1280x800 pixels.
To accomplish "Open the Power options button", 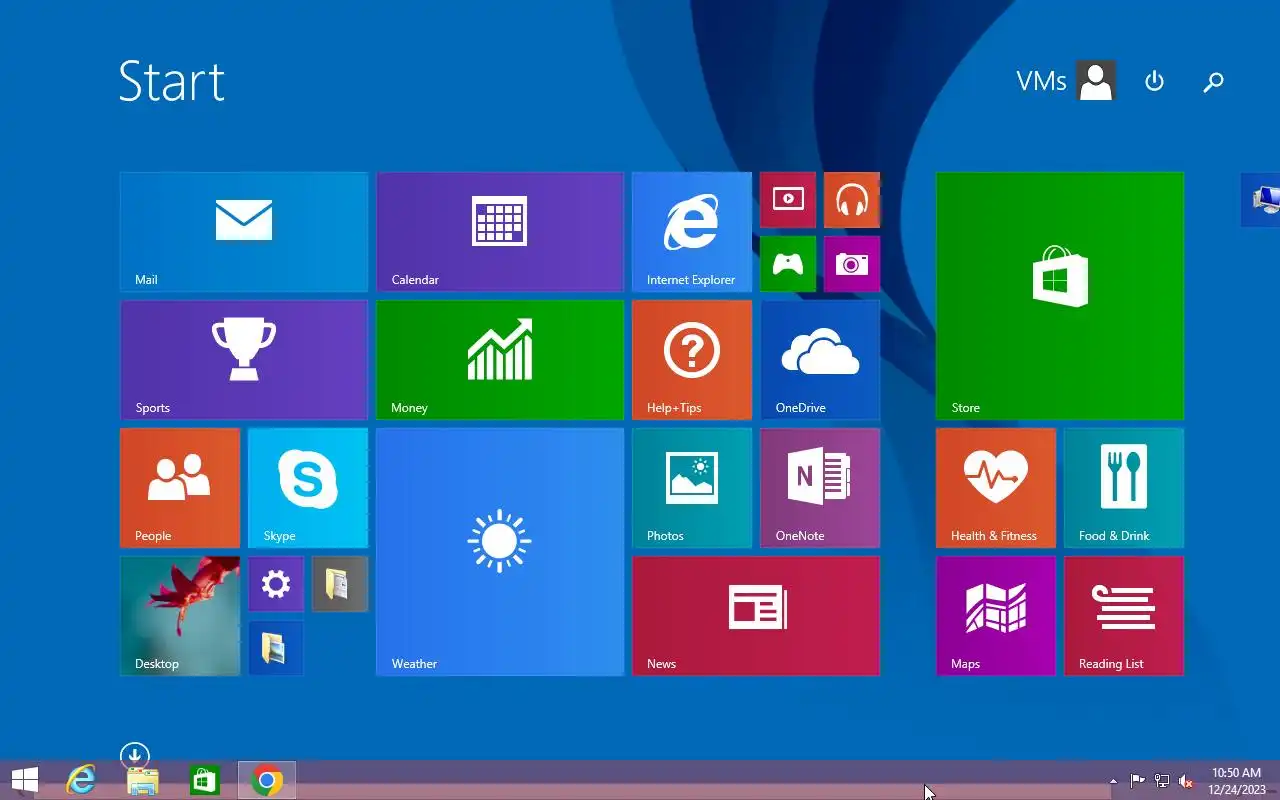I will (1154, 81).
